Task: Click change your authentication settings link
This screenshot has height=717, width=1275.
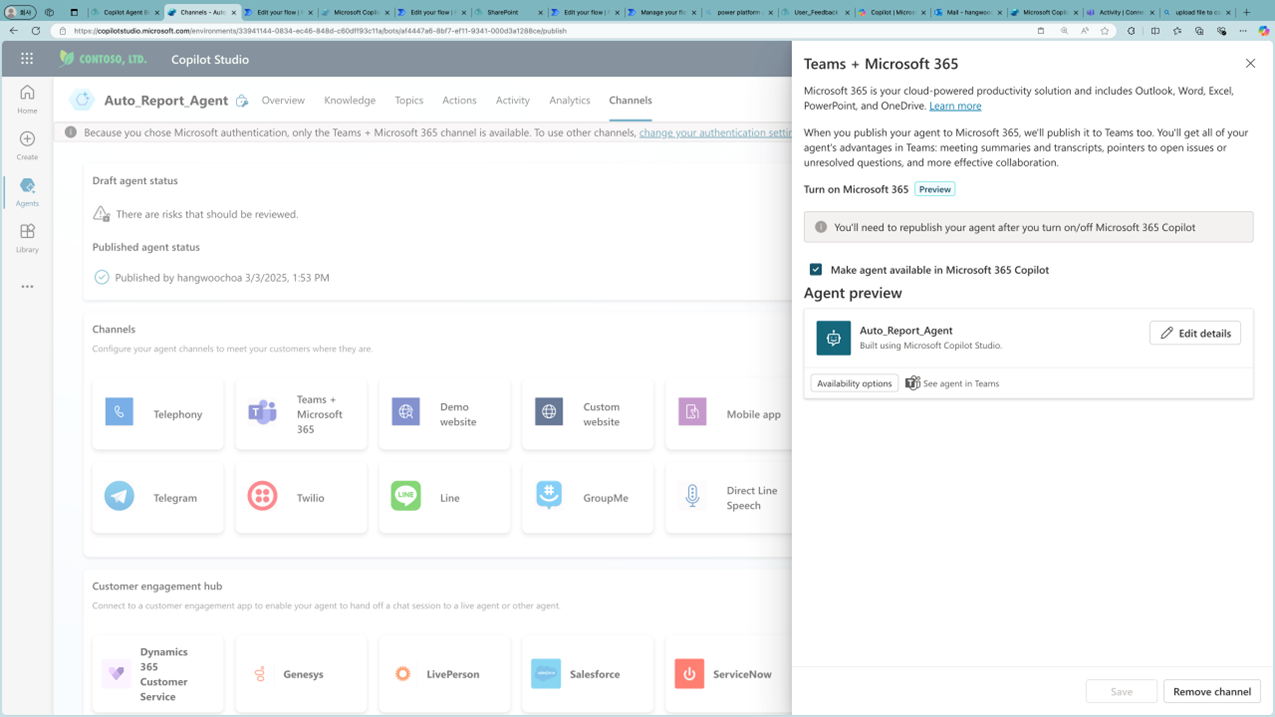Action: click(716, 132)
